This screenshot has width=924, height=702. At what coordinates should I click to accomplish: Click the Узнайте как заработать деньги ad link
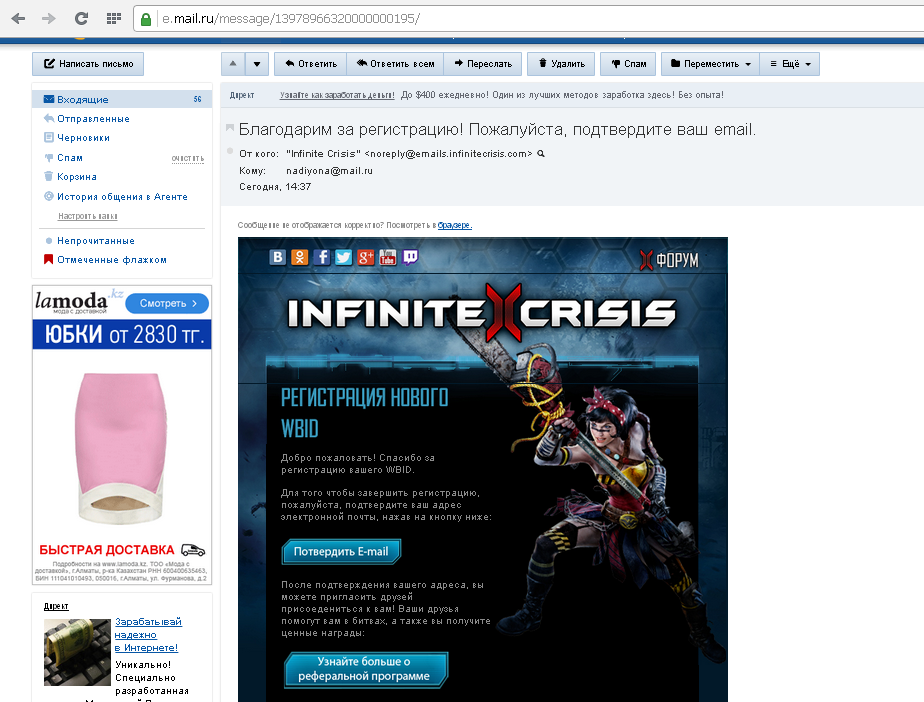coord(337,95)
